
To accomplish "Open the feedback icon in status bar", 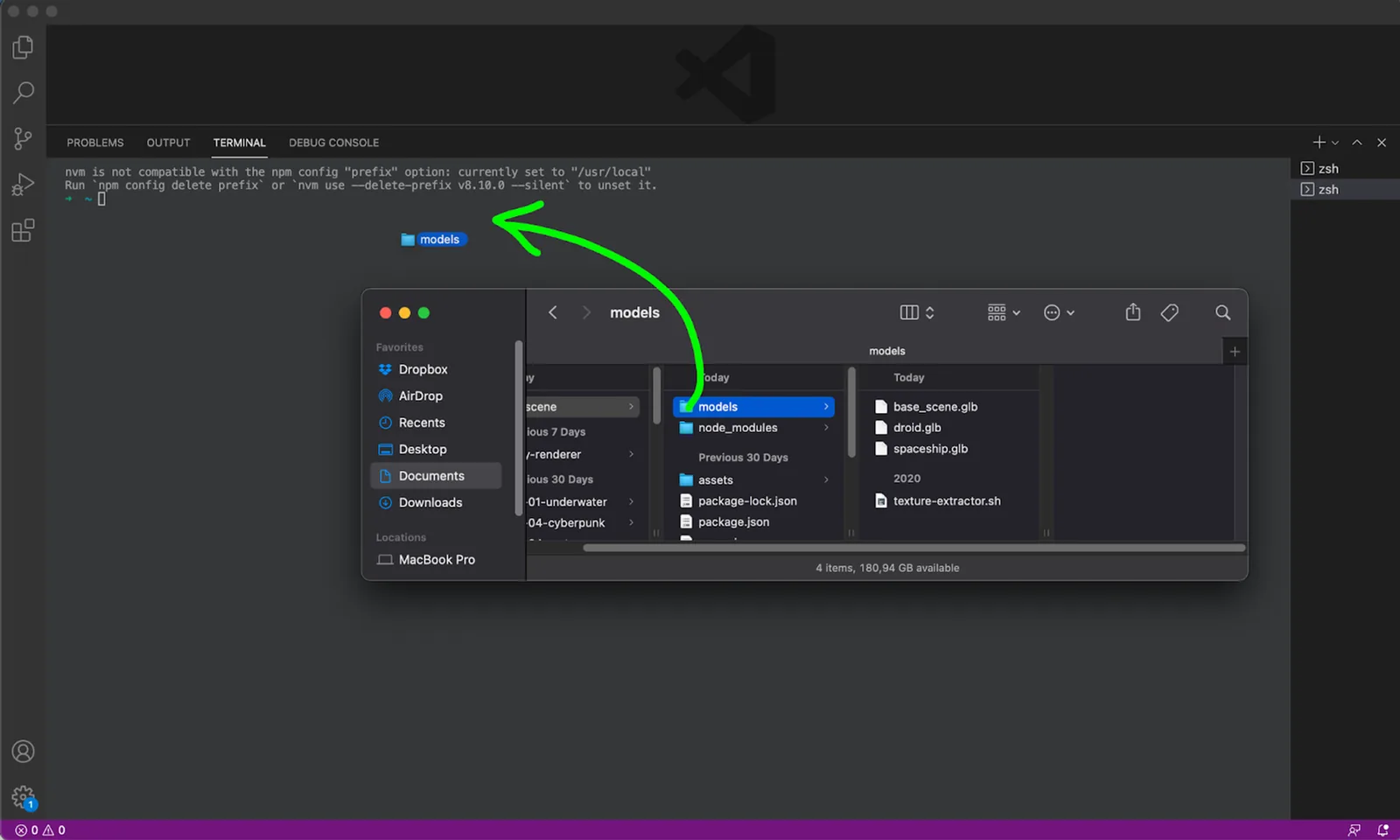I will pos(1354,830).
